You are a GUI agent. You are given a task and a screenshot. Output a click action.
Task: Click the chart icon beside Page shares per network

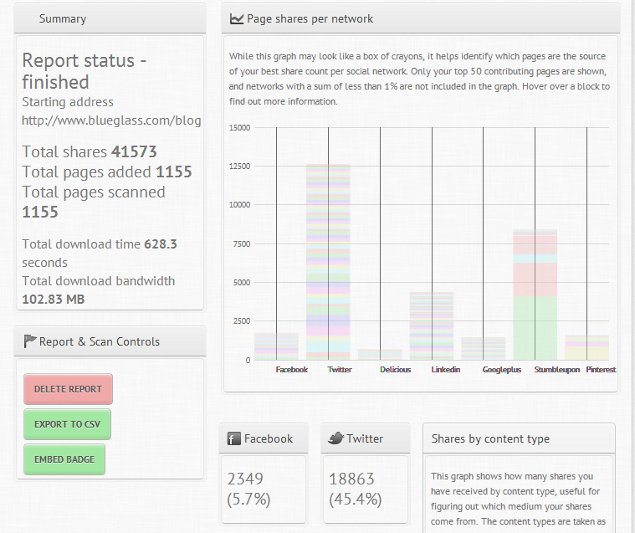tap(236, 18)
